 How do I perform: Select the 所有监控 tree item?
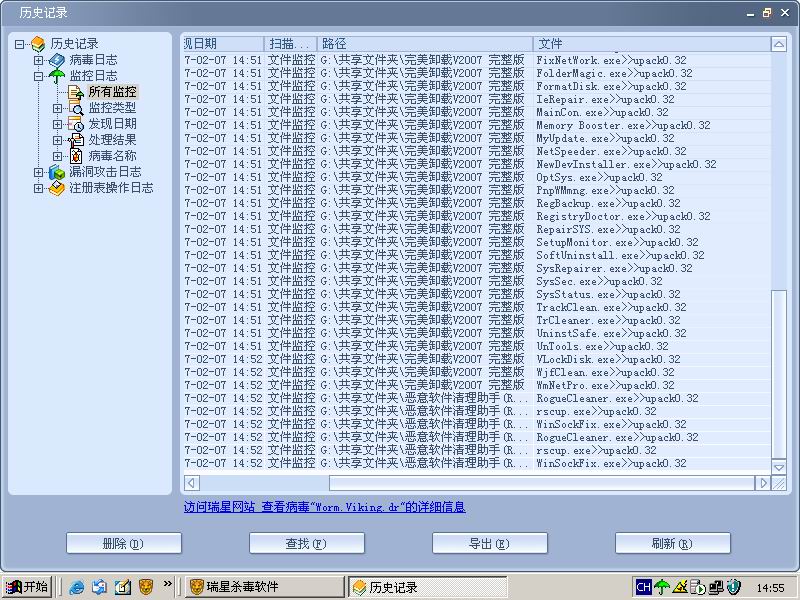[113, 92]
